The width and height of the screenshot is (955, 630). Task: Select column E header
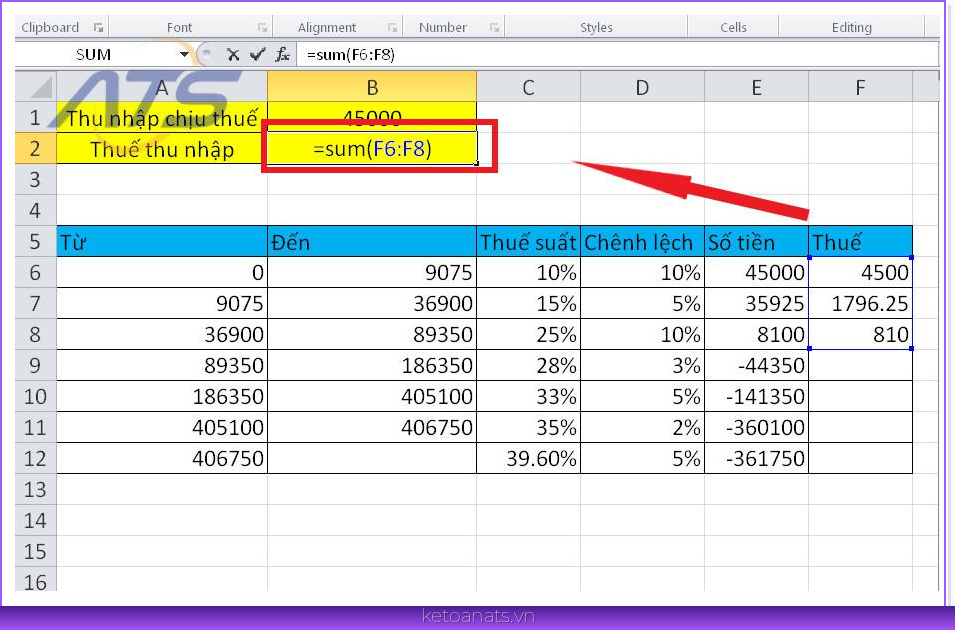(756, 87)
